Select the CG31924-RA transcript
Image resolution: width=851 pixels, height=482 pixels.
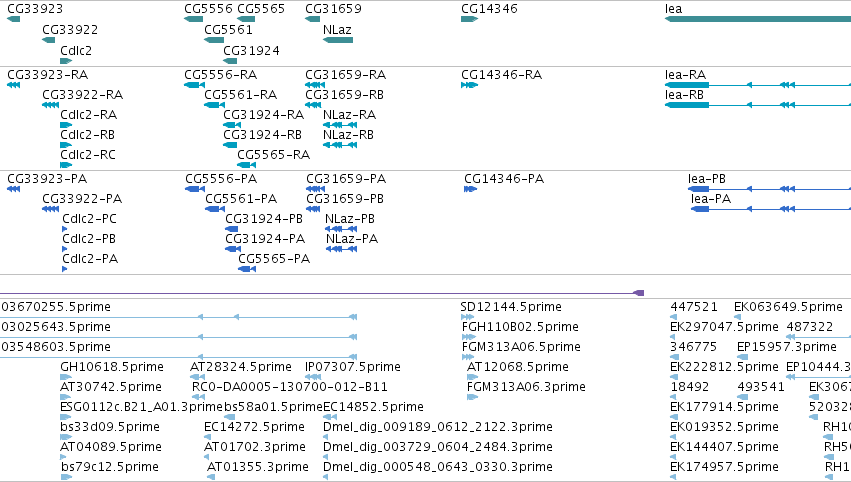263,115
